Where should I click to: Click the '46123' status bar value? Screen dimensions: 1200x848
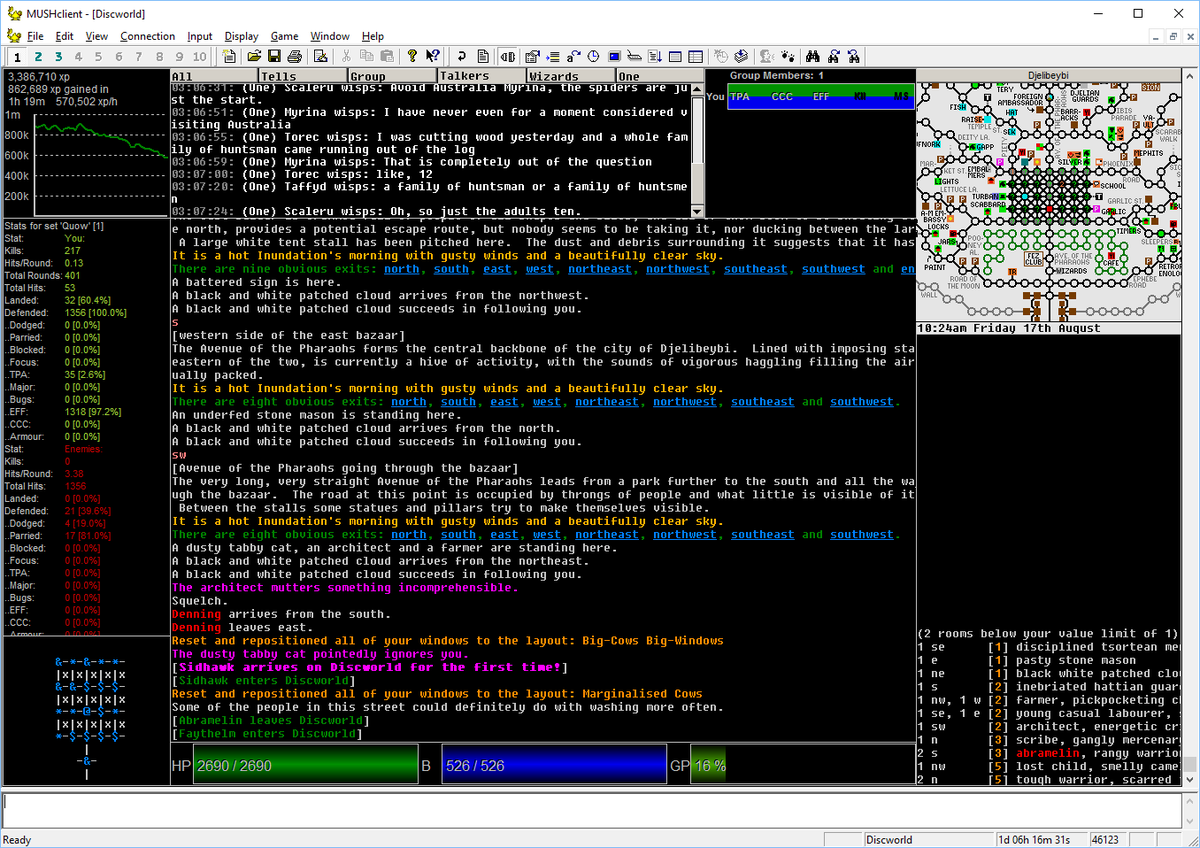click(x=1106, y=840)
